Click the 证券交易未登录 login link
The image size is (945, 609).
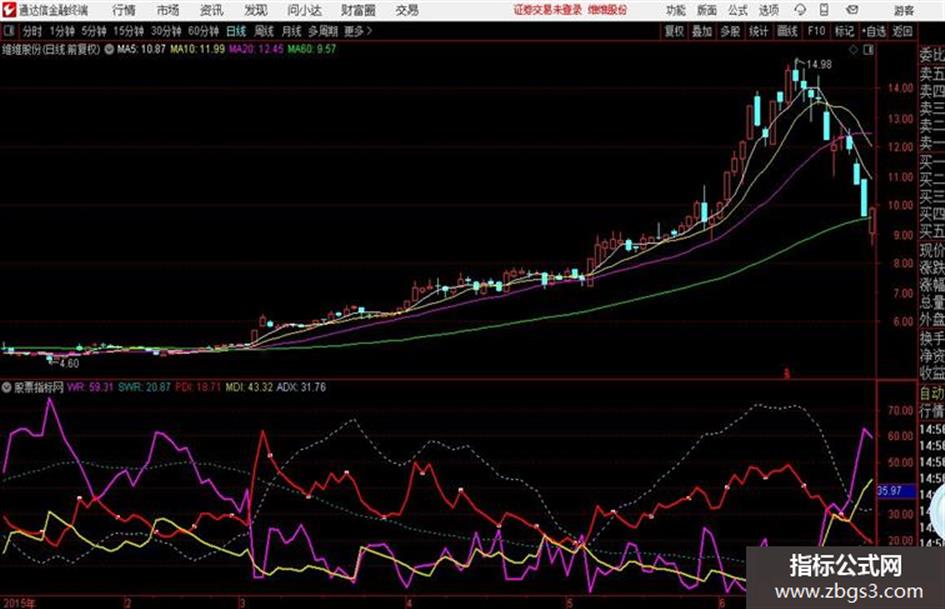(547, 10)
